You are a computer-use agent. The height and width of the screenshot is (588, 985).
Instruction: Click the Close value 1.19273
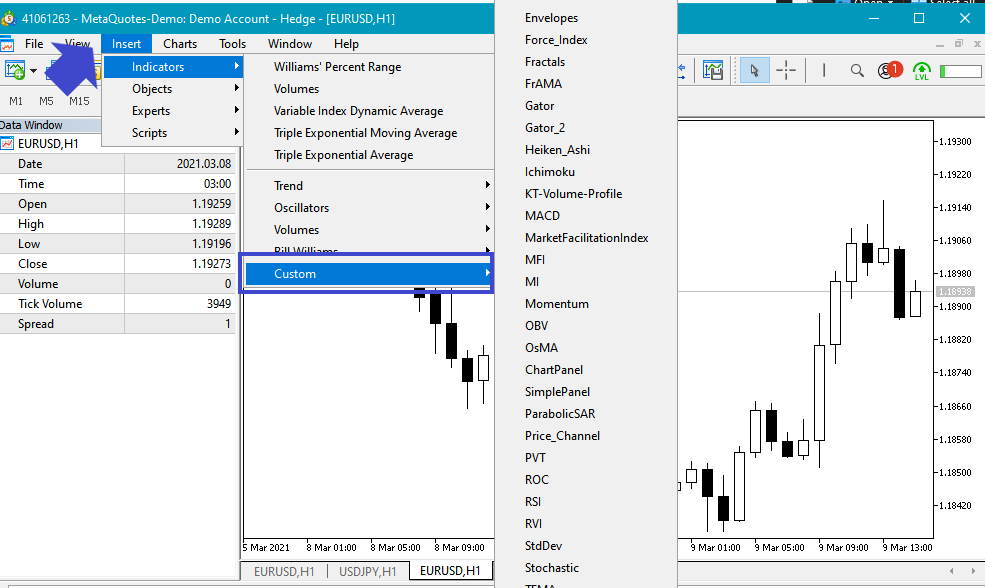click(212, 263)
